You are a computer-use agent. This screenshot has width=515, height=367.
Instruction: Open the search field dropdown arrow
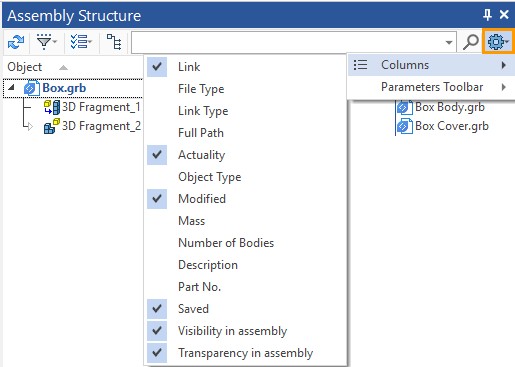pyautogui.click(x=449, y=42)
